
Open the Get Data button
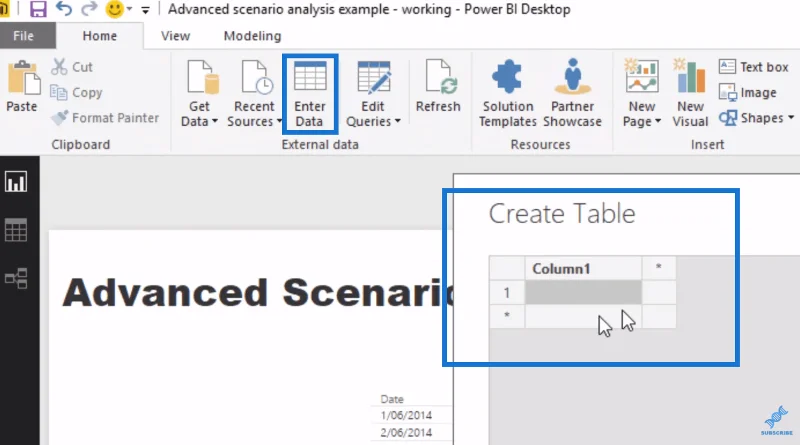[x=199, y=93]
